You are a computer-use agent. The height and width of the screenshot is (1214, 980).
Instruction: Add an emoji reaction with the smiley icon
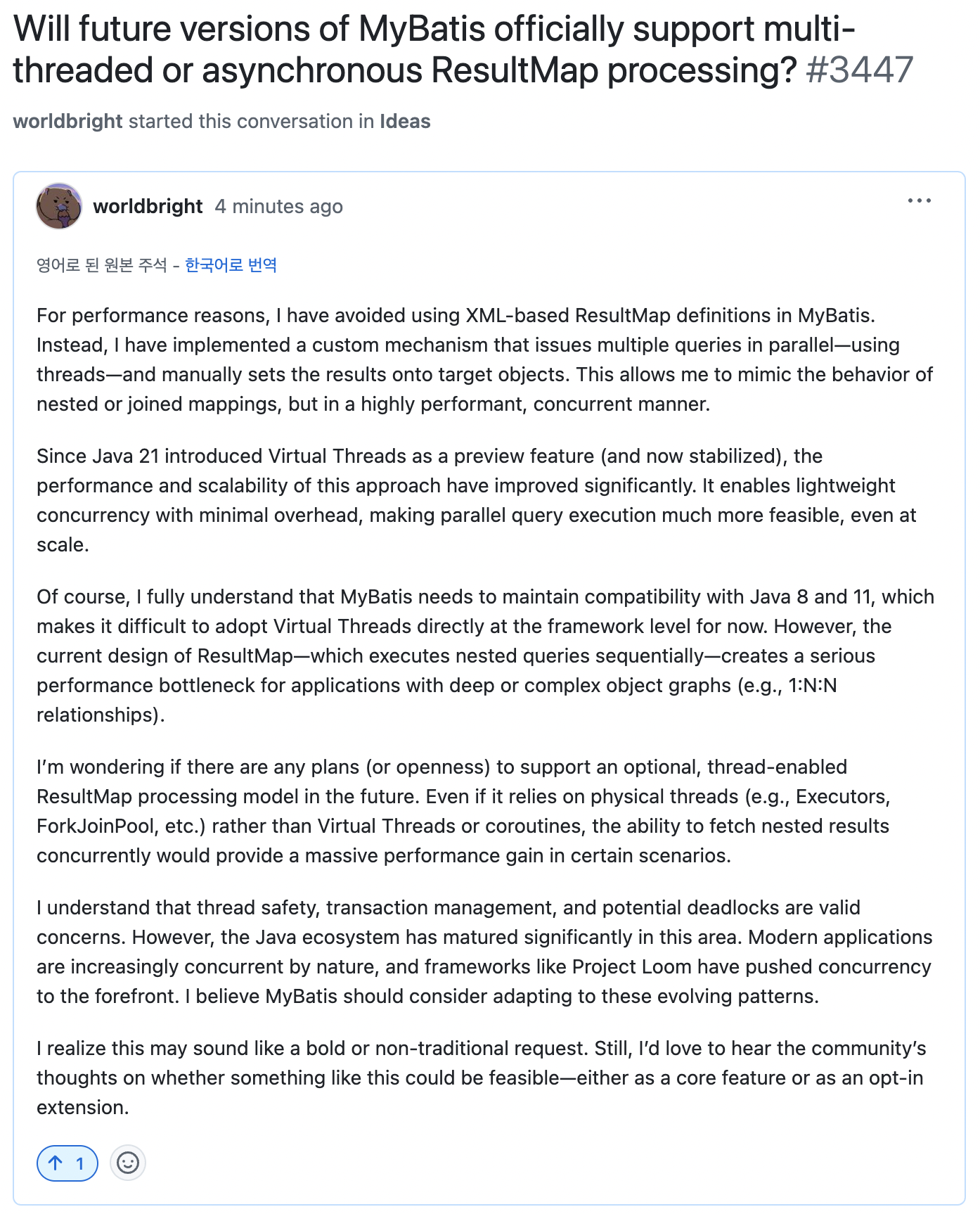coord(128,1163)
